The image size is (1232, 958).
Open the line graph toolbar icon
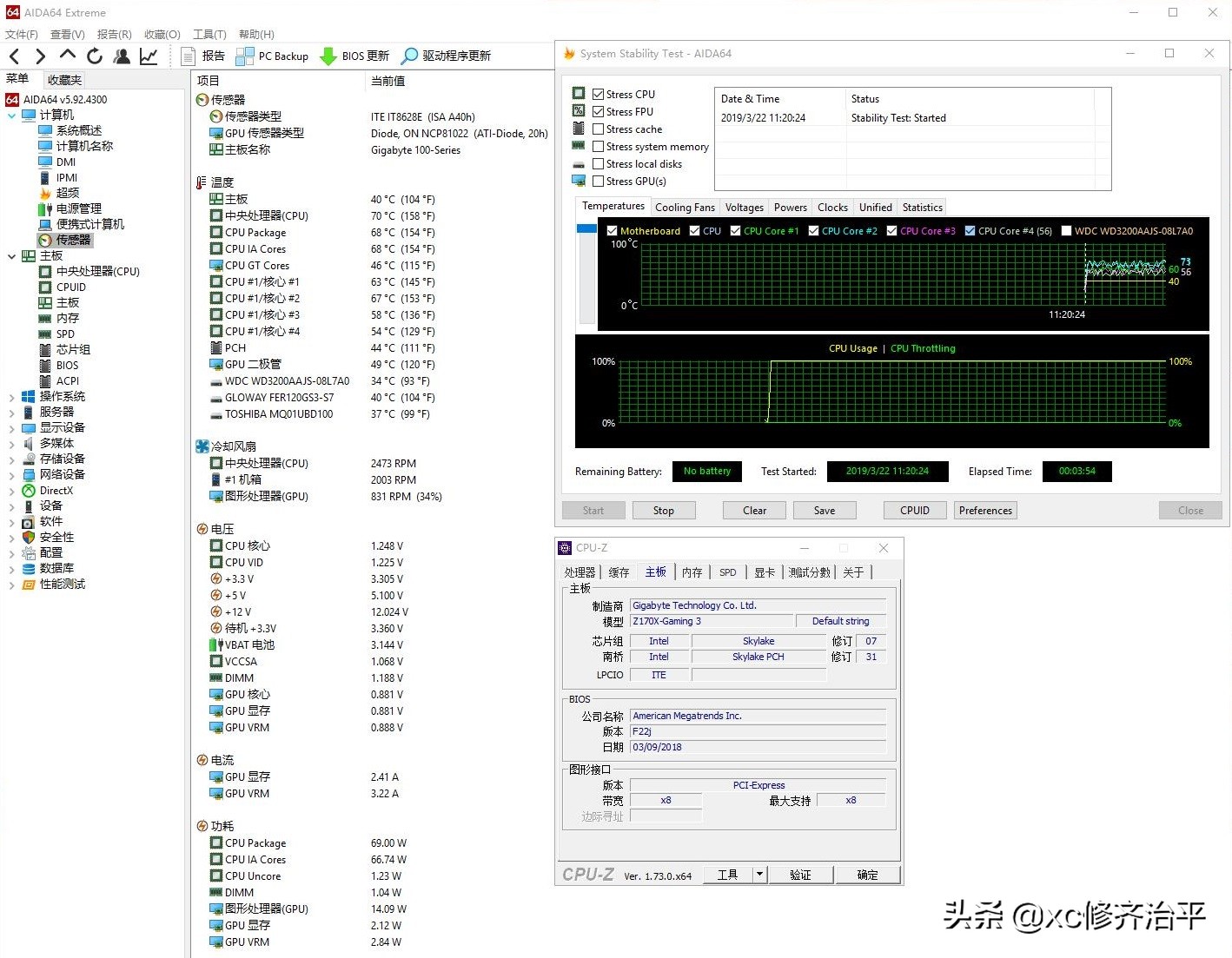[x=149, y=56]
